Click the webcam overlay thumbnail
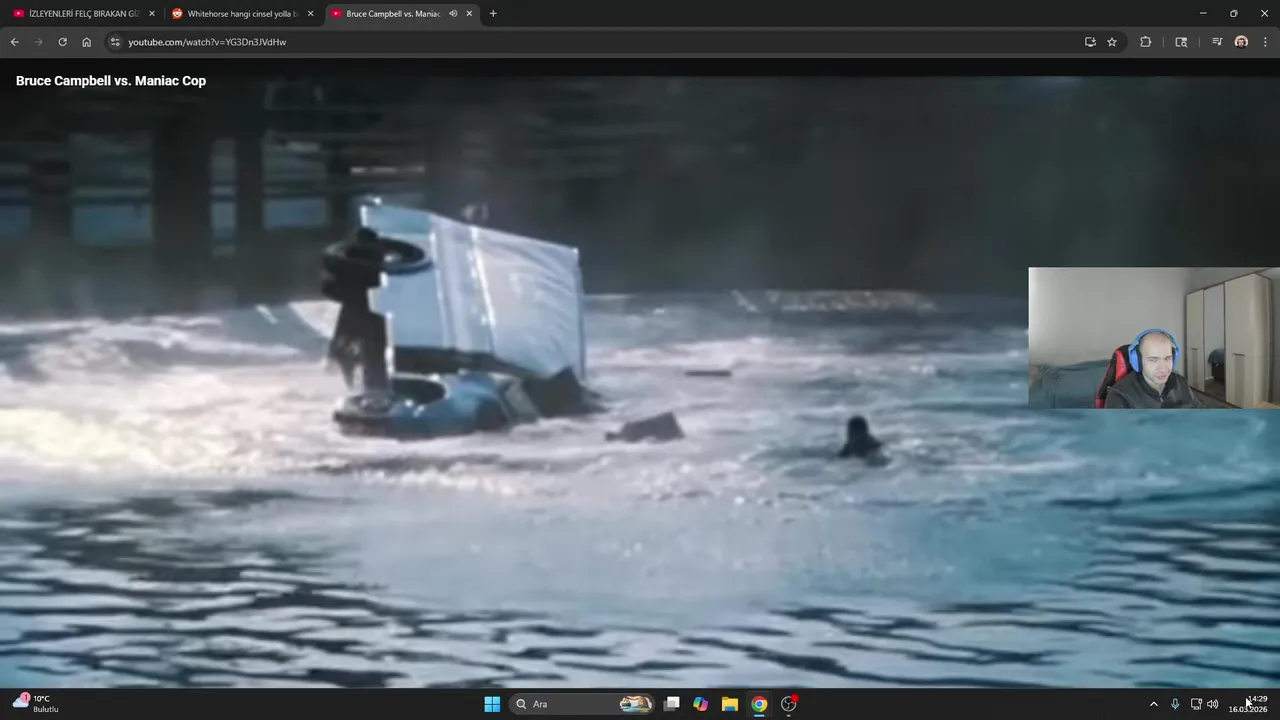The image size is (1280, 720). point(1154,338)
